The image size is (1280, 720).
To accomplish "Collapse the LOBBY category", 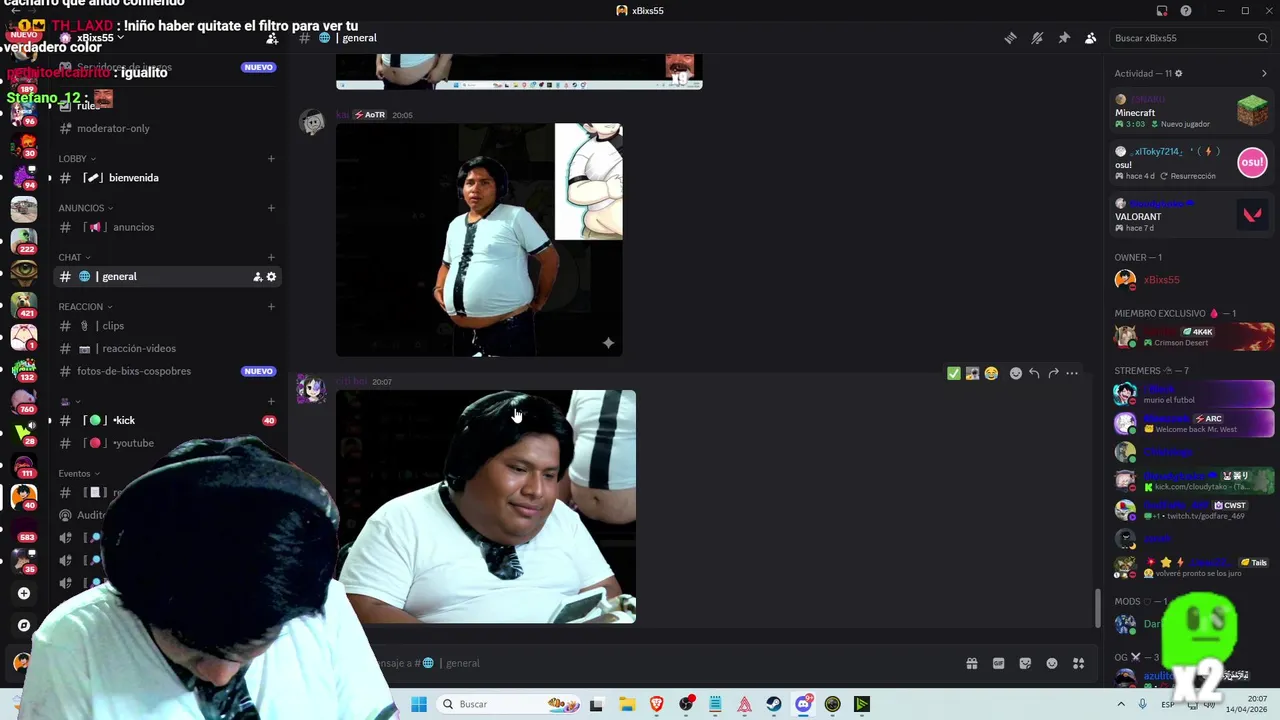I will pos(77,159).
